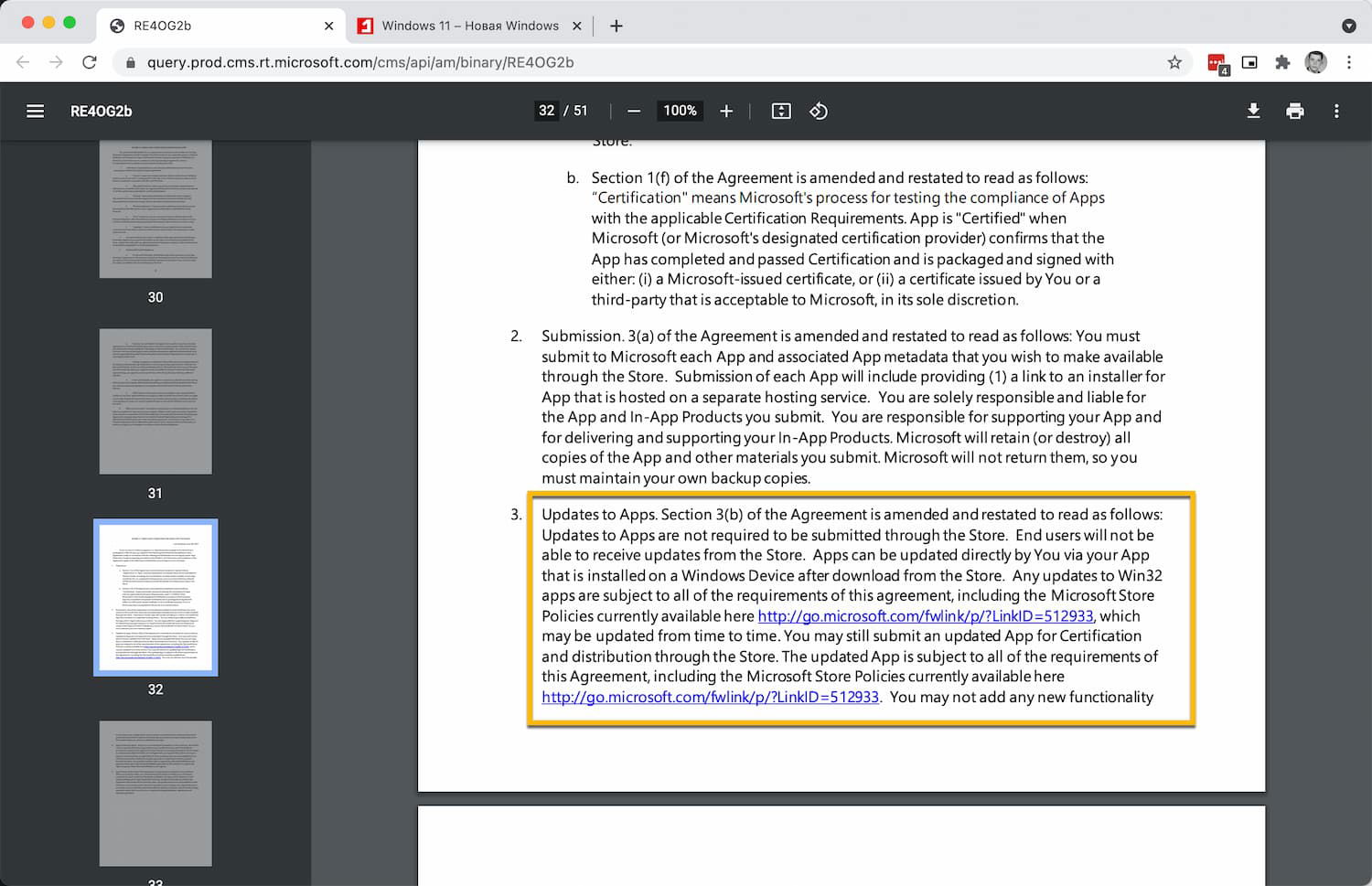Edit the 100% zoom level field

pyautogui.click(x=680, y=111)
